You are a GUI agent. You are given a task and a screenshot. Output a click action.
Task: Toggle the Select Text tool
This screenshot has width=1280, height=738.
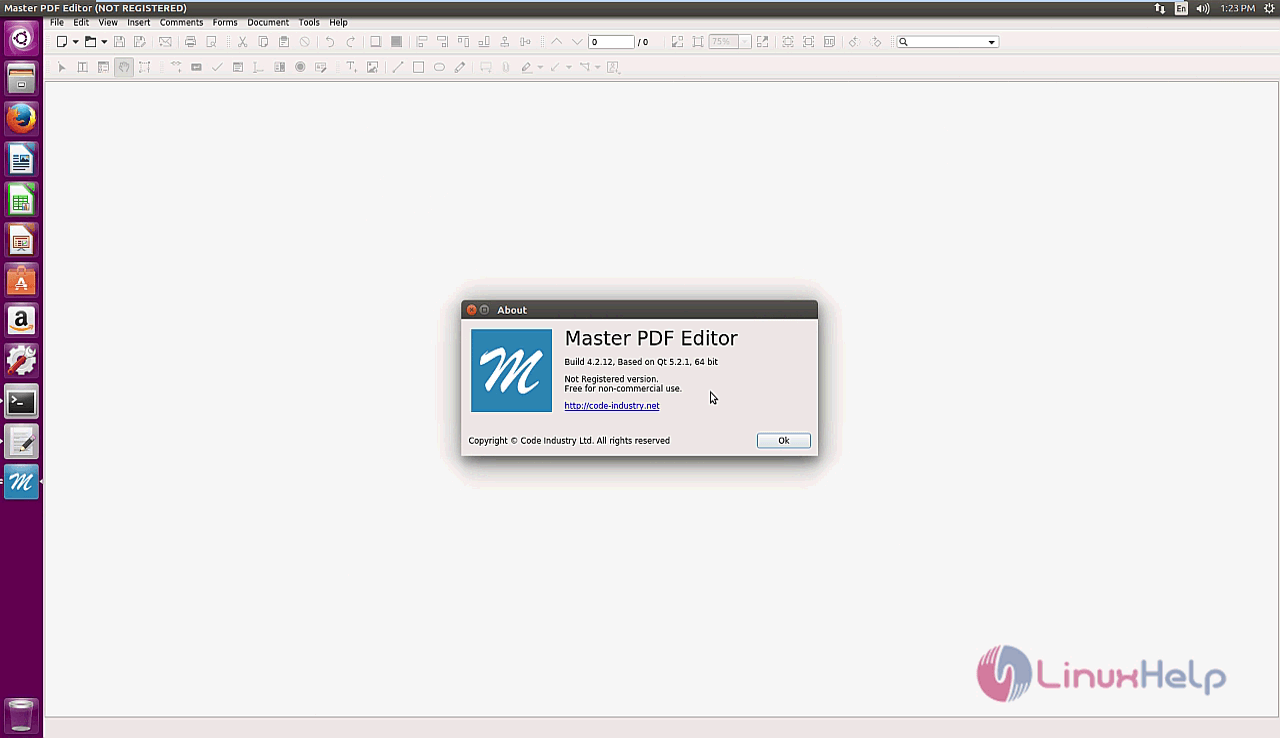[x=82, y=67]
